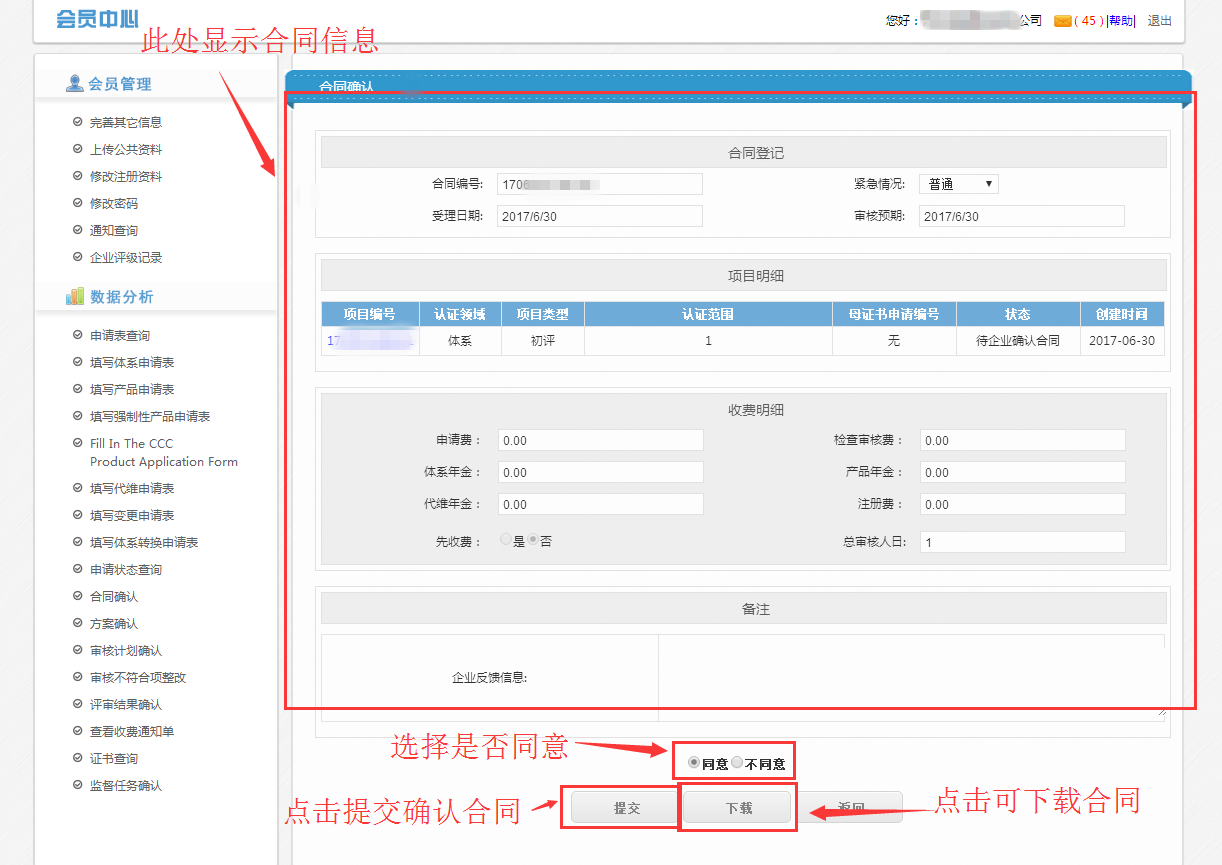This screenshot has height=865, width=1222.
Task: Click the 退出 logout link
Action: tap(1159, 21)
